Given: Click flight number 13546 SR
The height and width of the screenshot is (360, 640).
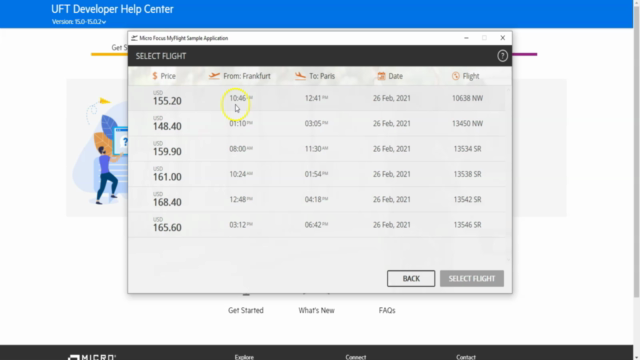Looking at the screenshot, I should tap(467, 224).
